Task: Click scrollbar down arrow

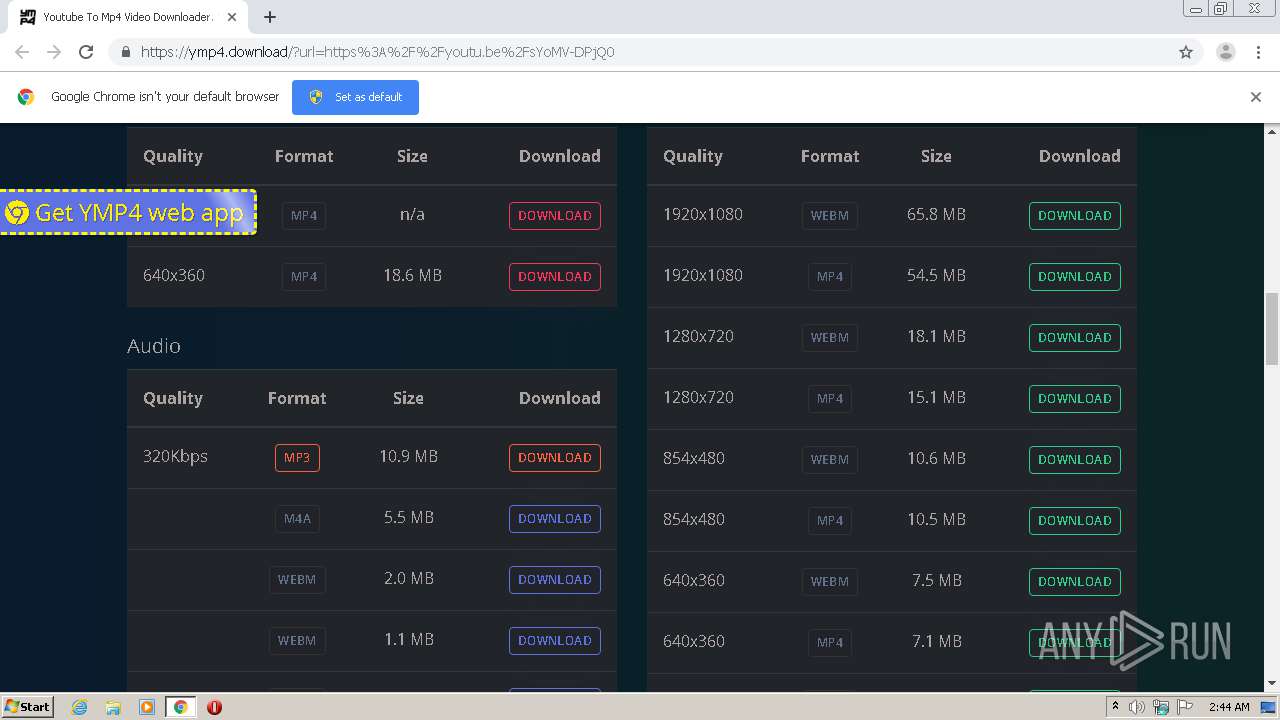Action: [x=1272, y=683]
